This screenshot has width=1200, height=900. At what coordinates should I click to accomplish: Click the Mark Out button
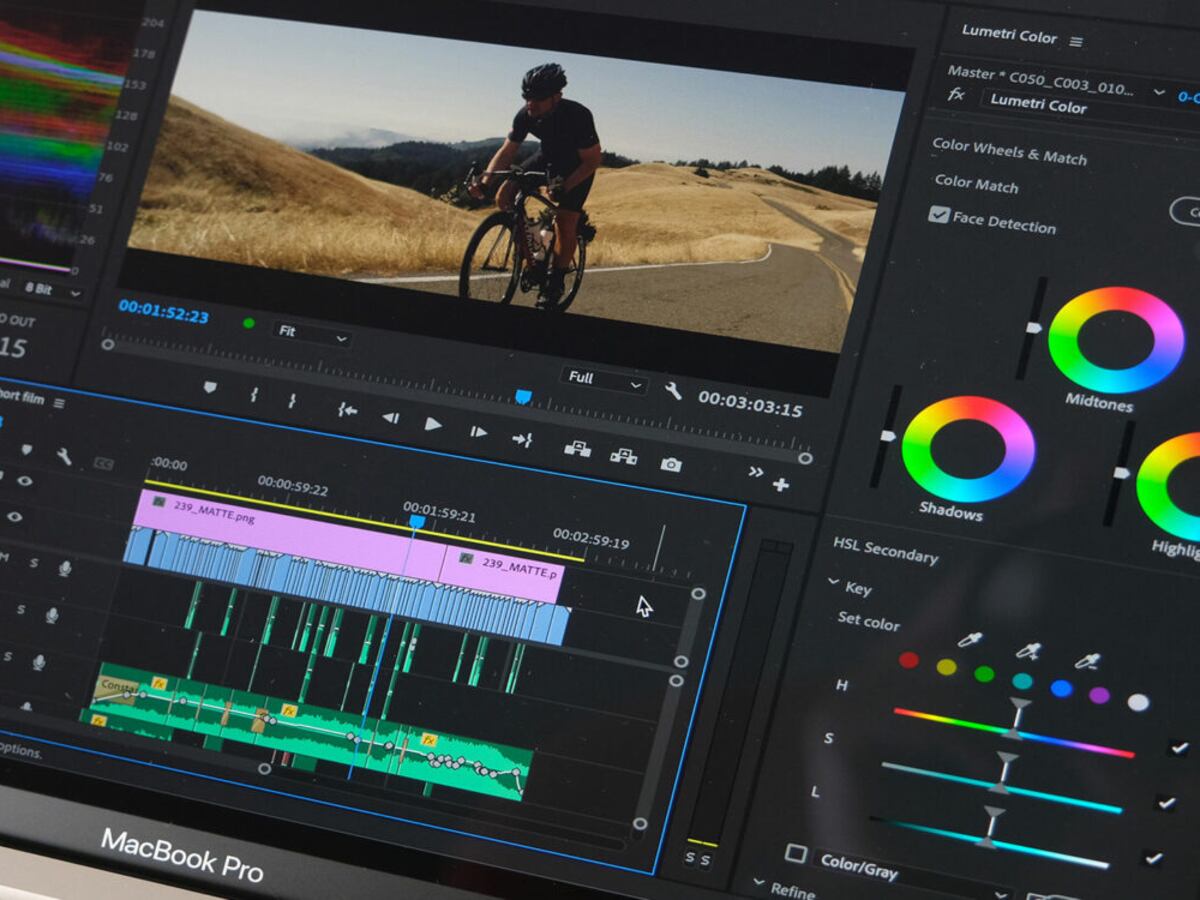292,401
